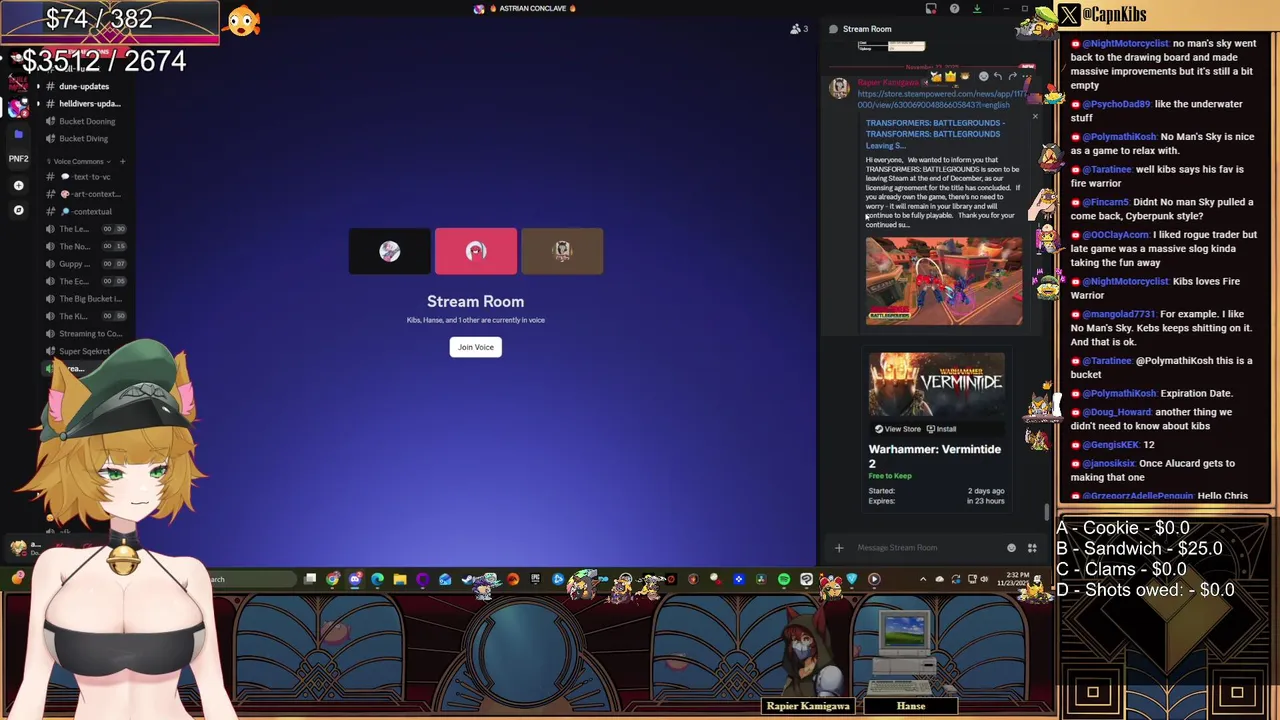The width and height of the screenshot is (1280, 720).
Task: Click View Store for Vermintide 2
Action: click(x=897, y=429)
